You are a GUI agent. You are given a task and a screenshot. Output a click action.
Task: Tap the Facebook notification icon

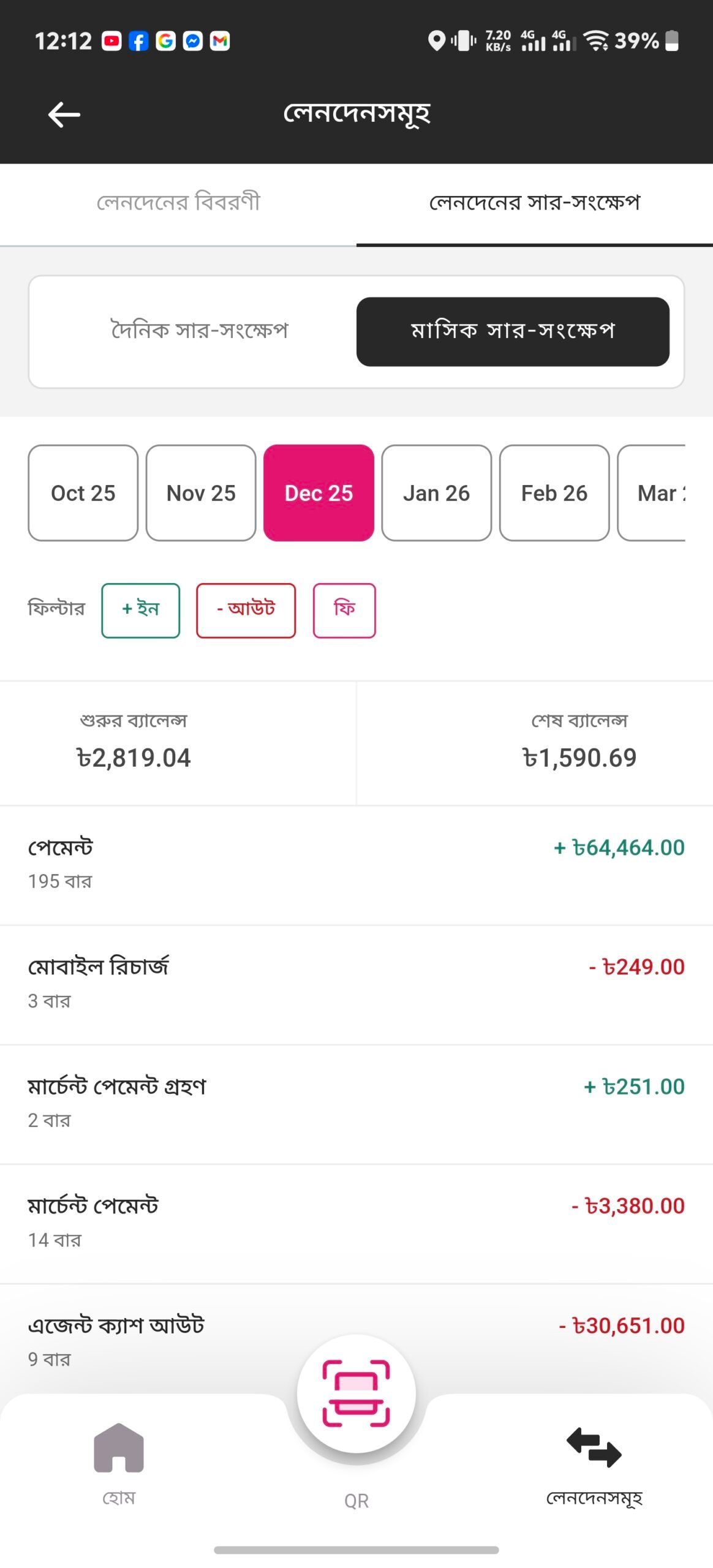[138, 41]
